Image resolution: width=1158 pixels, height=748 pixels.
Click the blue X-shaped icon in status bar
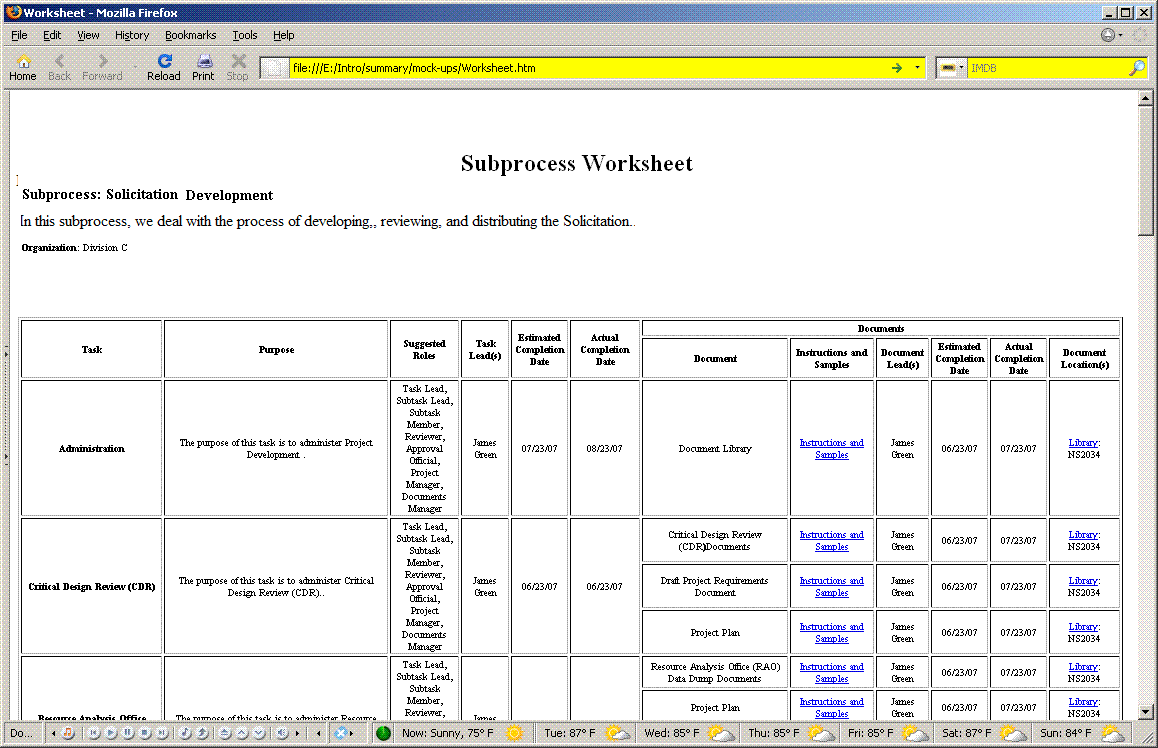click(x=340, y=733)
